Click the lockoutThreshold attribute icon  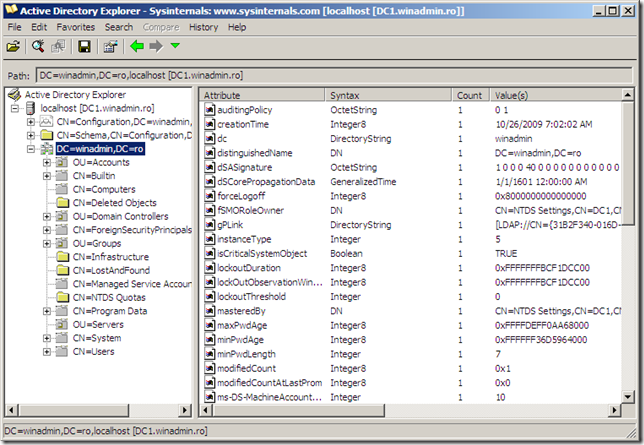coord(210,297)
